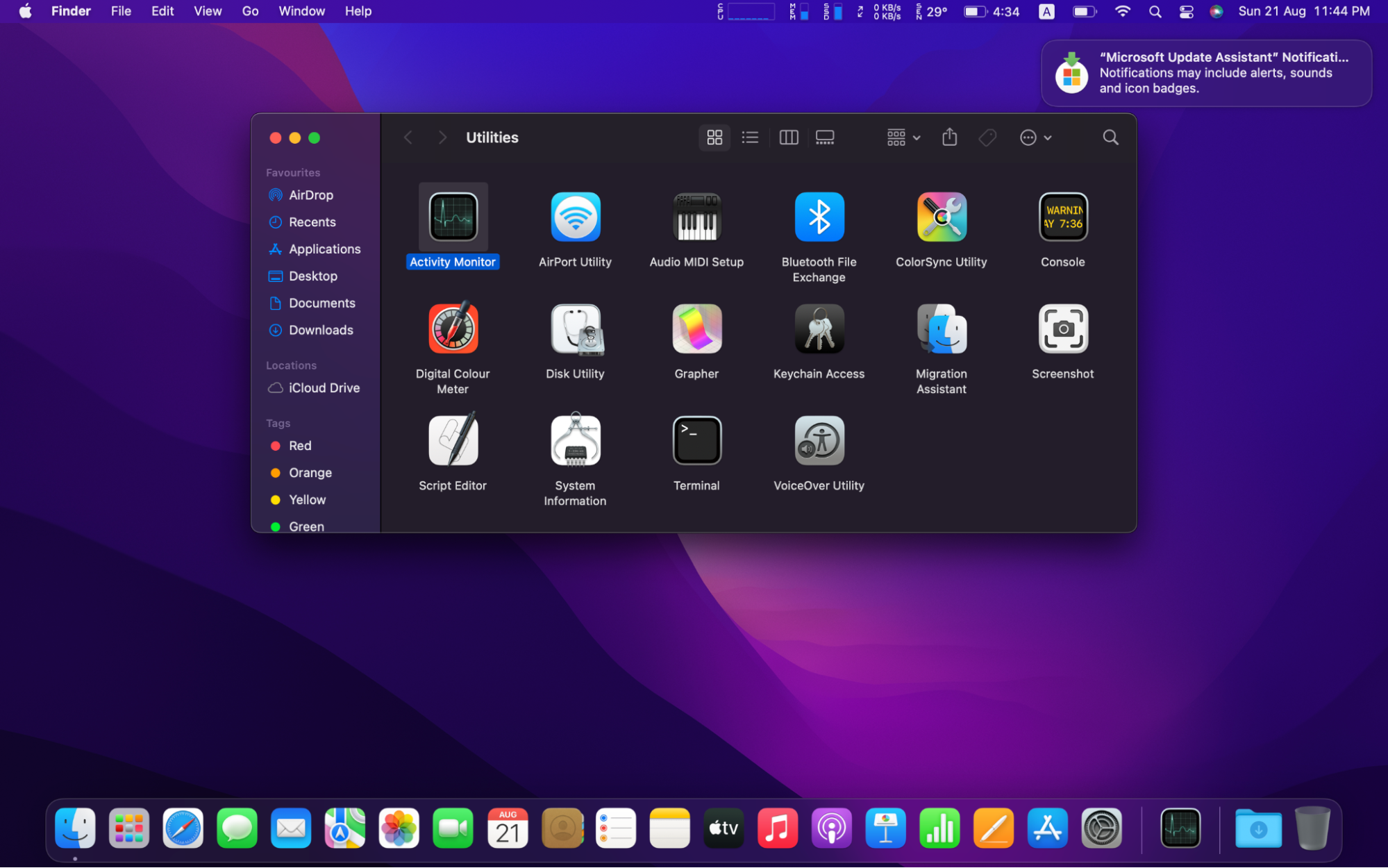Open the View menu
Viewport: 1388px width, 868px height.
pyautogui.click(x=208, y=11)
